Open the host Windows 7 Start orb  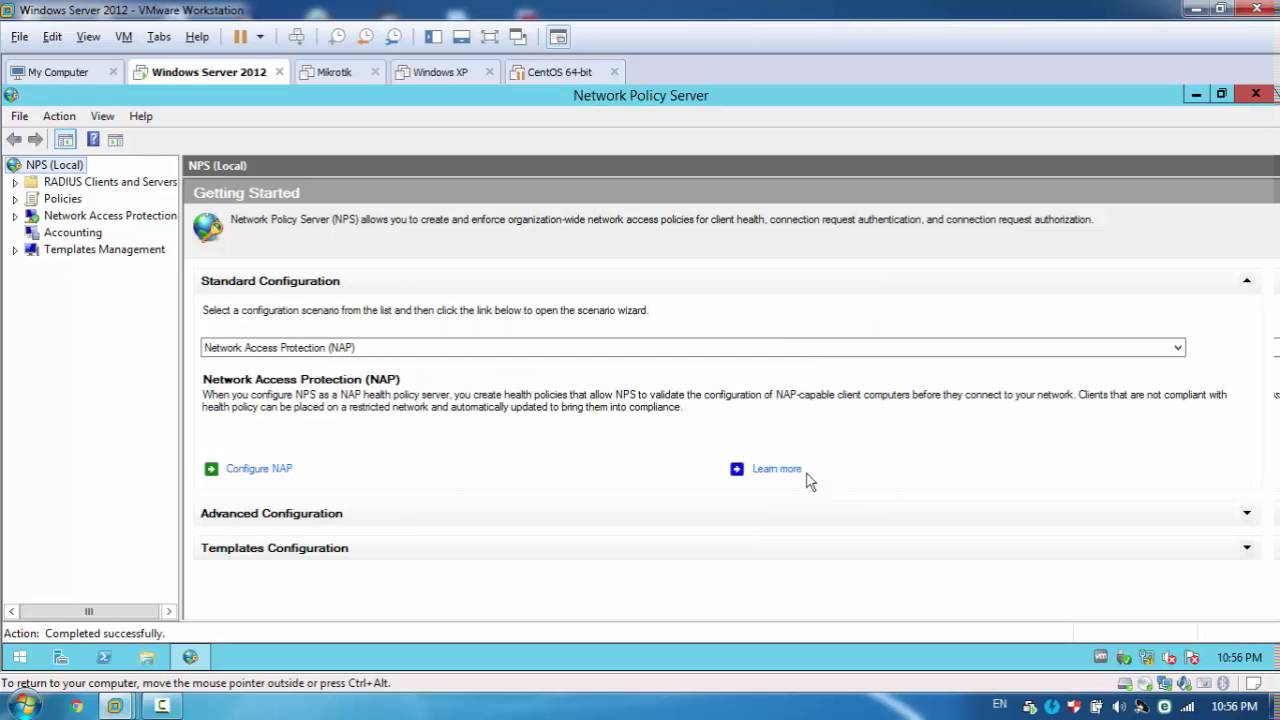[24, 705]
